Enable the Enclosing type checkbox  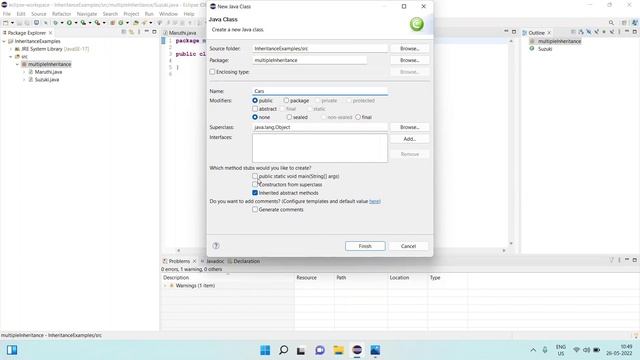[212, 72]
